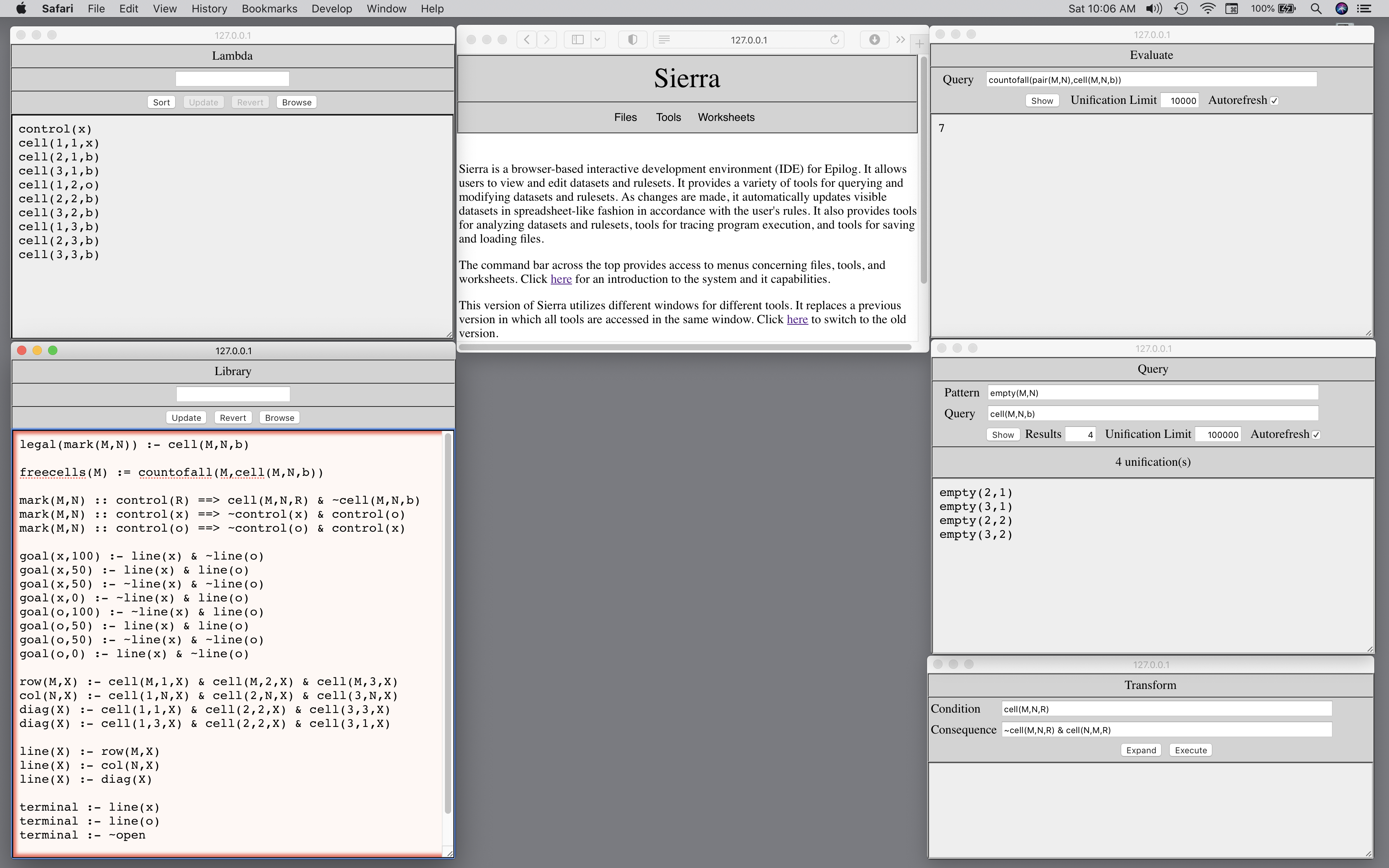Open Spotlight search in the menu bar
The width and height of the screenshot is (1389, 868).
click(x=1315, y=9)
